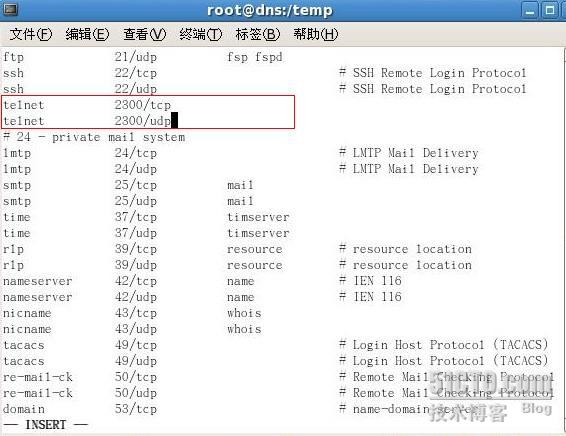Click 'timserver' alias on the 37/tcp line

coord(258,217)
